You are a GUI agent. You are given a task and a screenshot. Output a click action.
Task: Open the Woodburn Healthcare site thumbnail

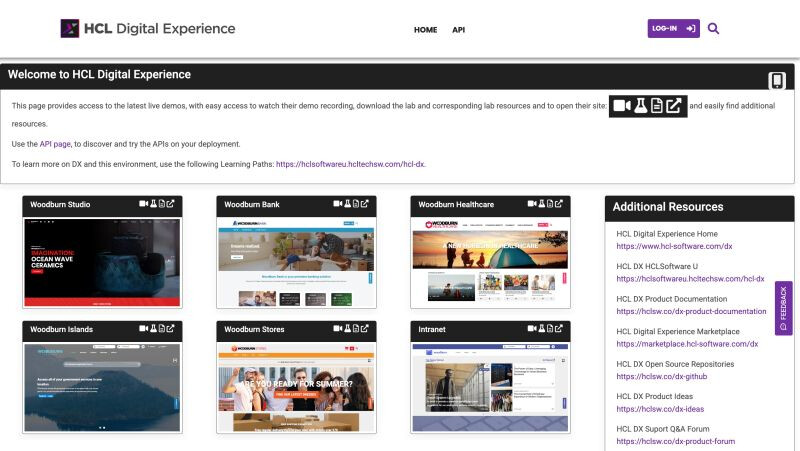[x=490, y=262]
